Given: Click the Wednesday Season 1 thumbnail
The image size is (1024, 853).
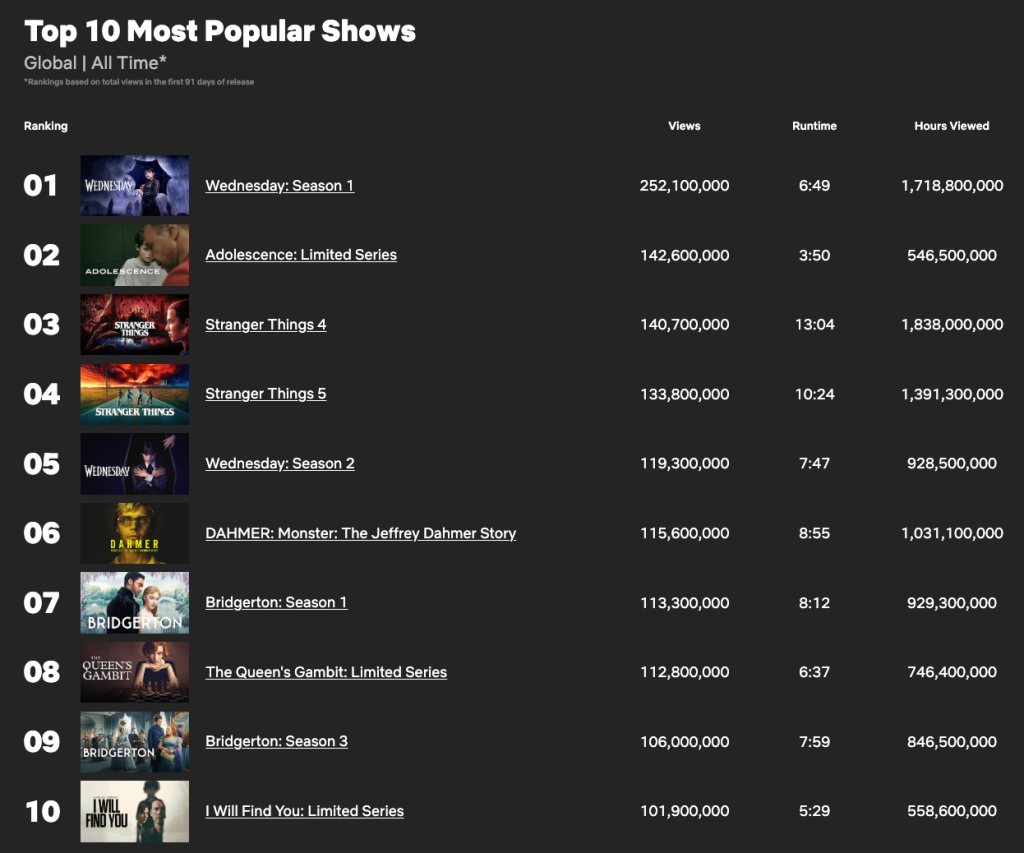Looking at the screenshot, I should pos(135,185).
